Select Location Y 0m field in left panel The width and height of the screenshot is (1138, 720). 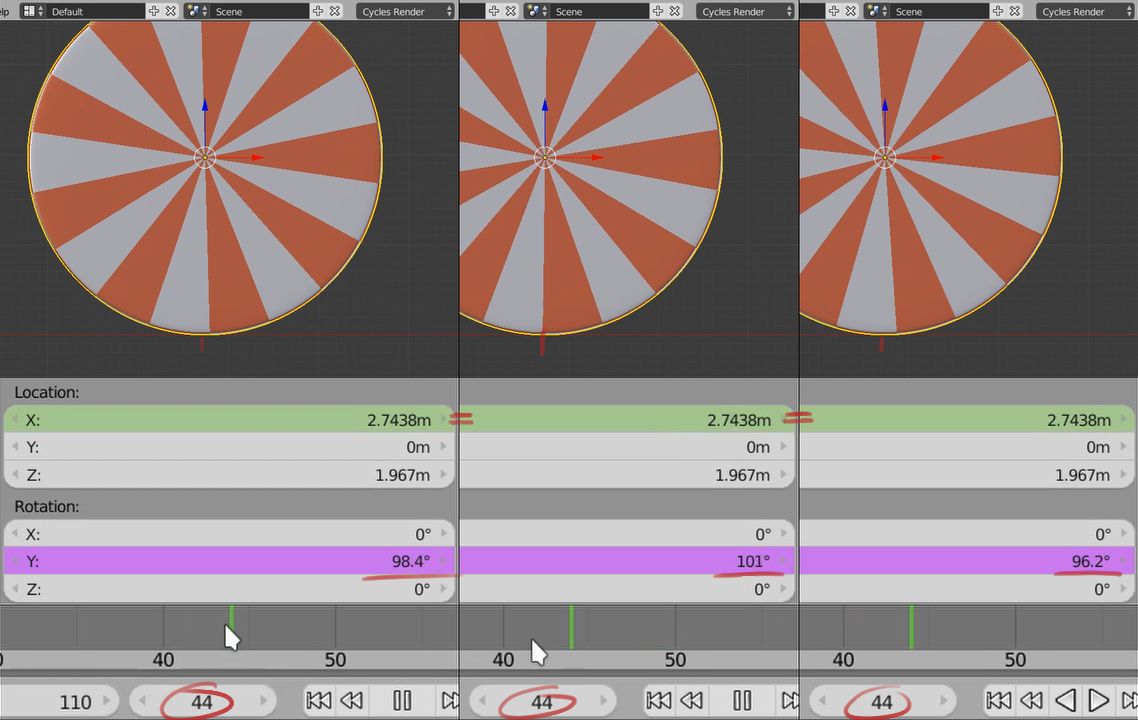tap(229, 447)
